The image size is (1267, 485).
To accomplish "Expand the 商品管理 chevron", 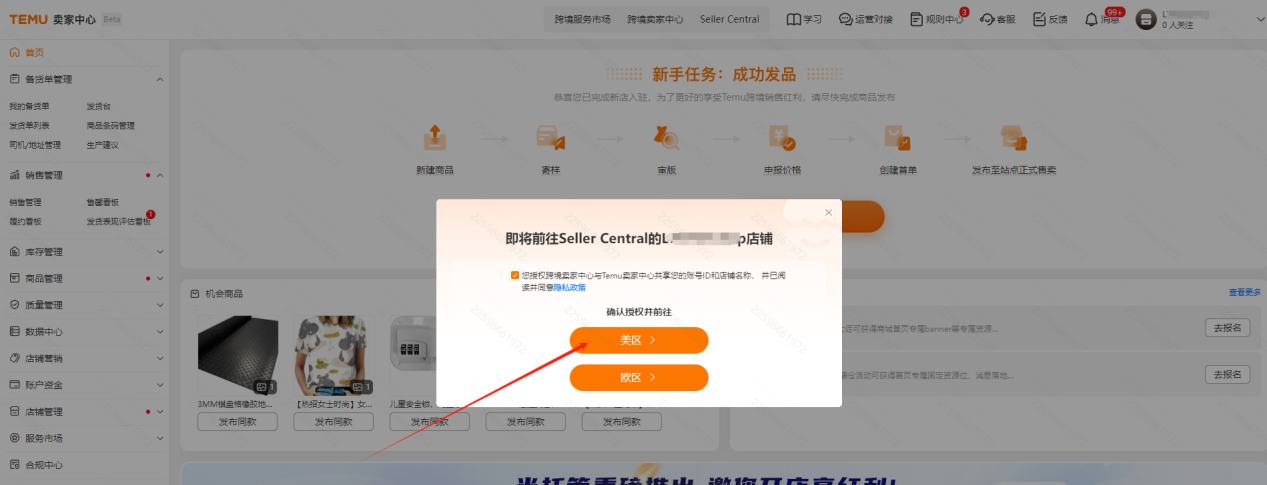I will point(160,278).
